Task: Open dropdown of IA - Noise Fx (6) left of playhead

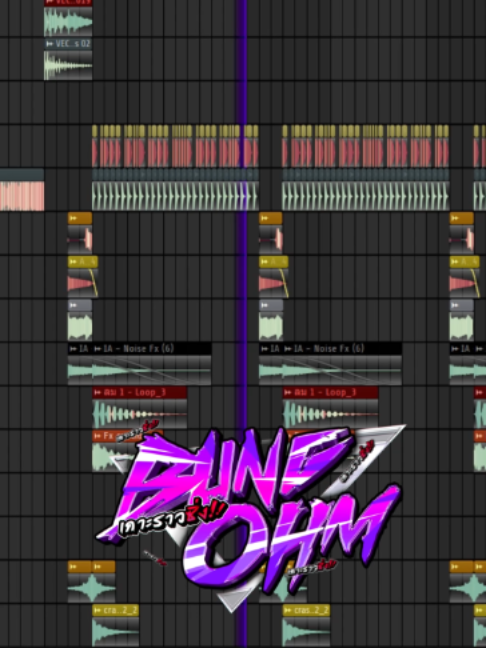Action: point(98,349)
